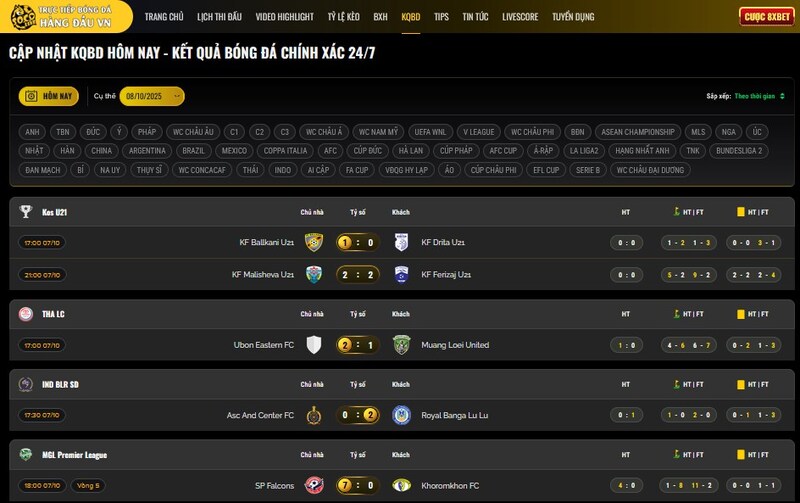This screenshot has width=800, height=503.
Task: Select the V League filter chip
Action: (479, 132)
